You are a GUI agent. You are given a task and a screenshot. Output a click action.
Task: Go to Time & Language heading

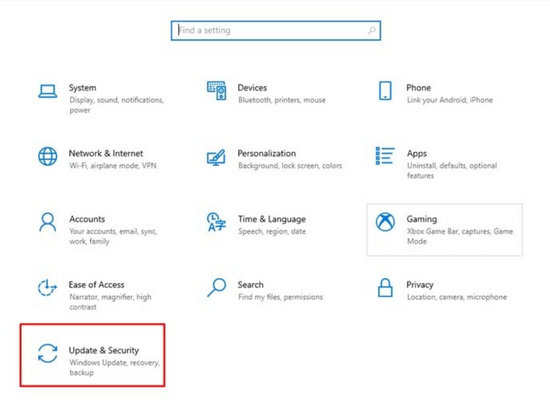(272, 219)
